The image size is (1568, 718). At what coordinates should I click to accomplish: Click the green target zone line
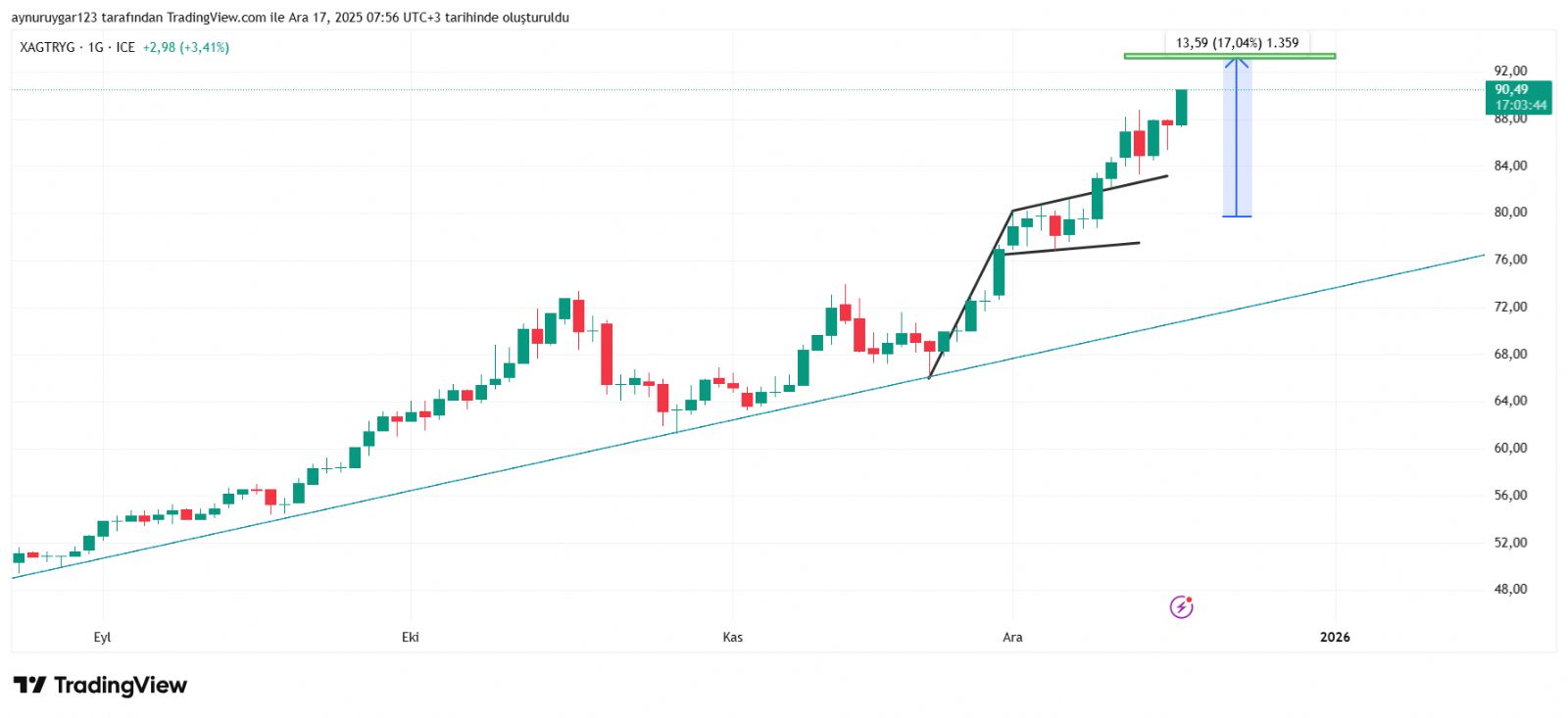point(1229,56)
